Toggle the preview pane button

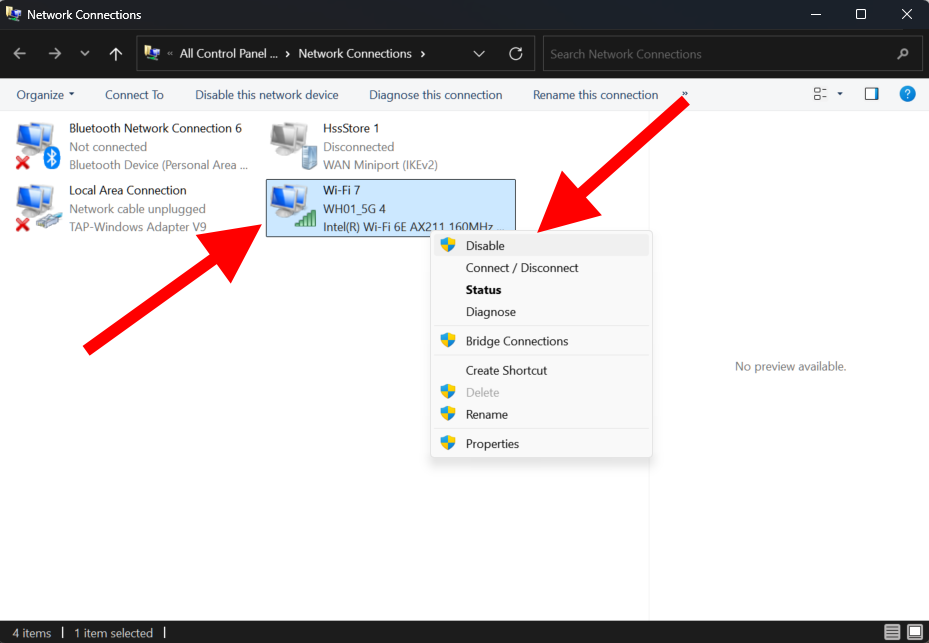pos(871,94)
